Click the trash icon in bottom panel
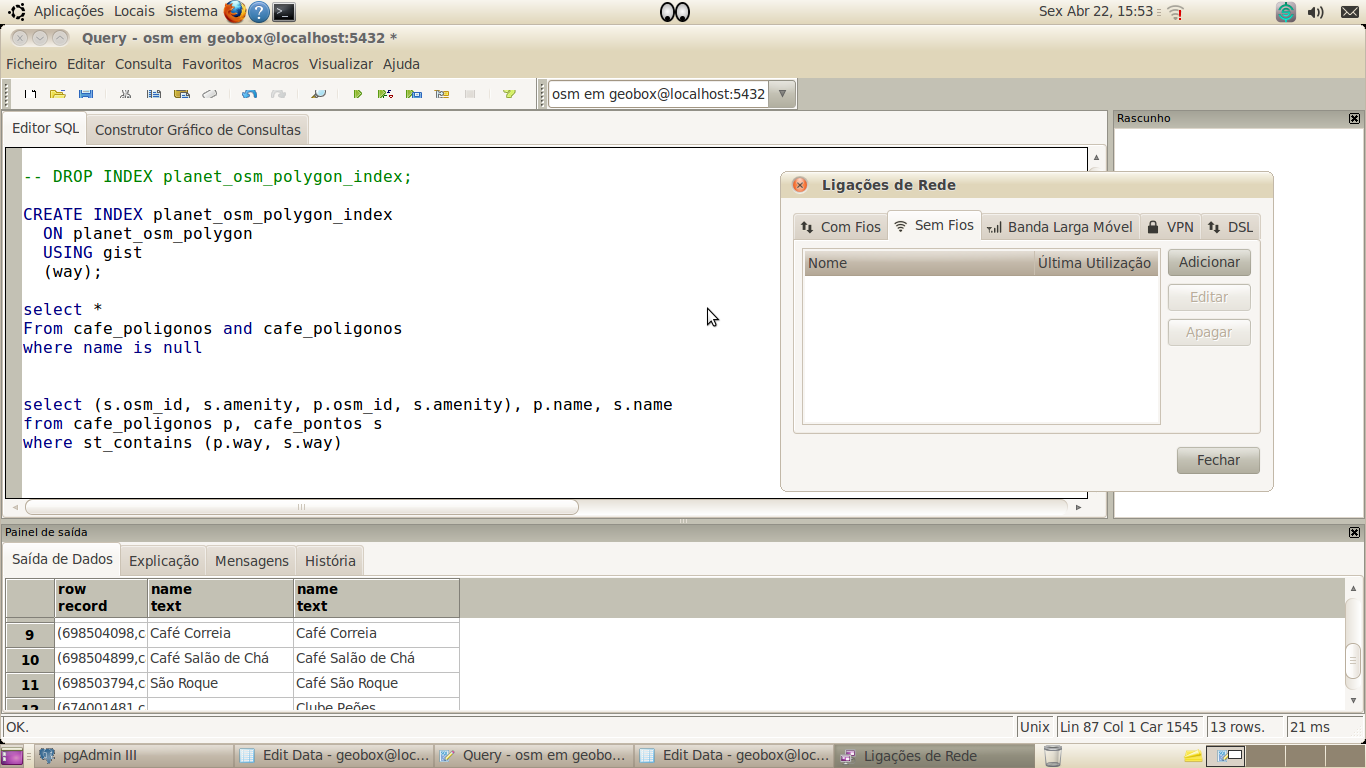 tap(1052, 756)
